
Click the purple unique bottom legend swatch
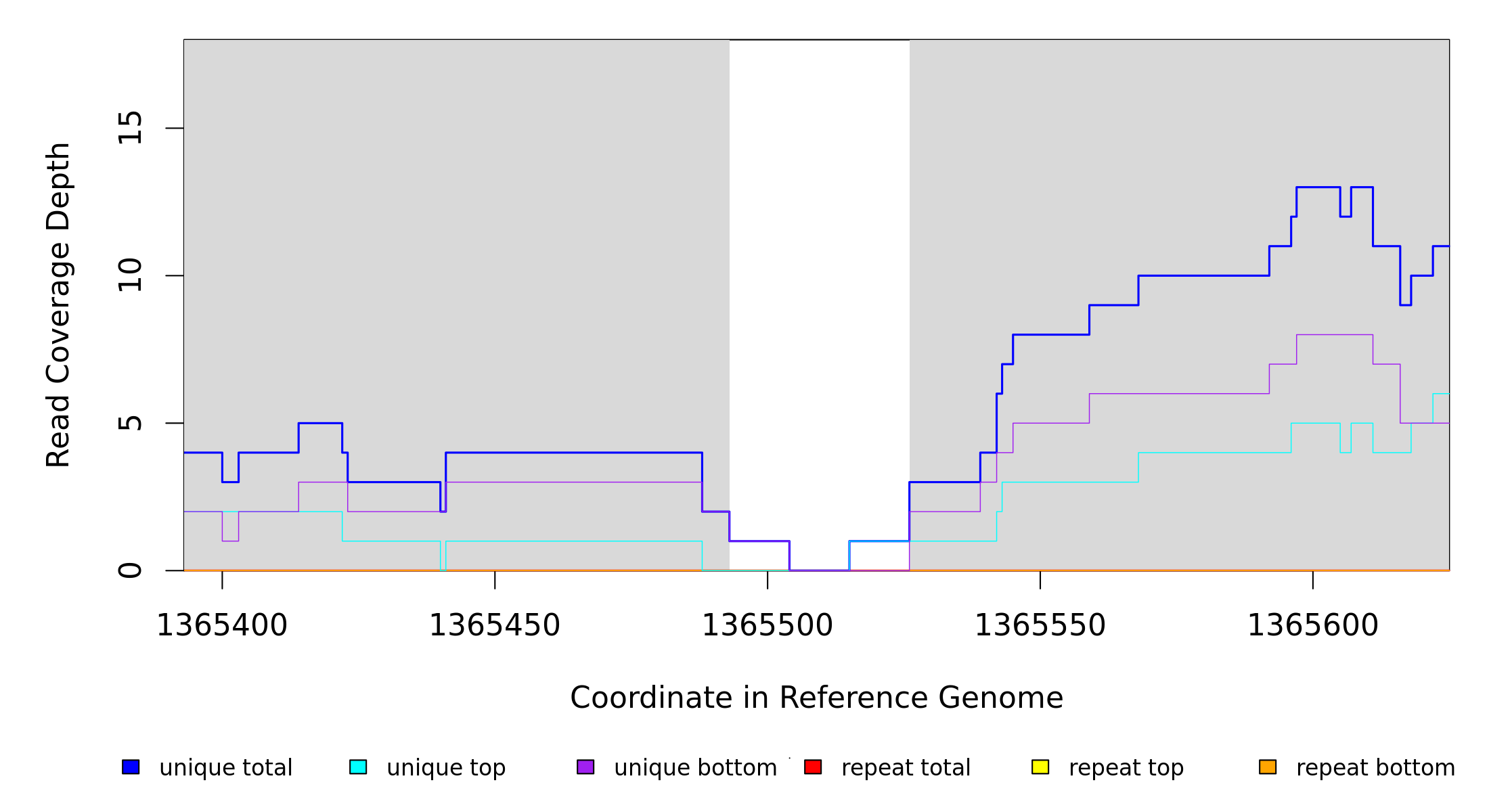pyautogui.click(x=585, y=767)
